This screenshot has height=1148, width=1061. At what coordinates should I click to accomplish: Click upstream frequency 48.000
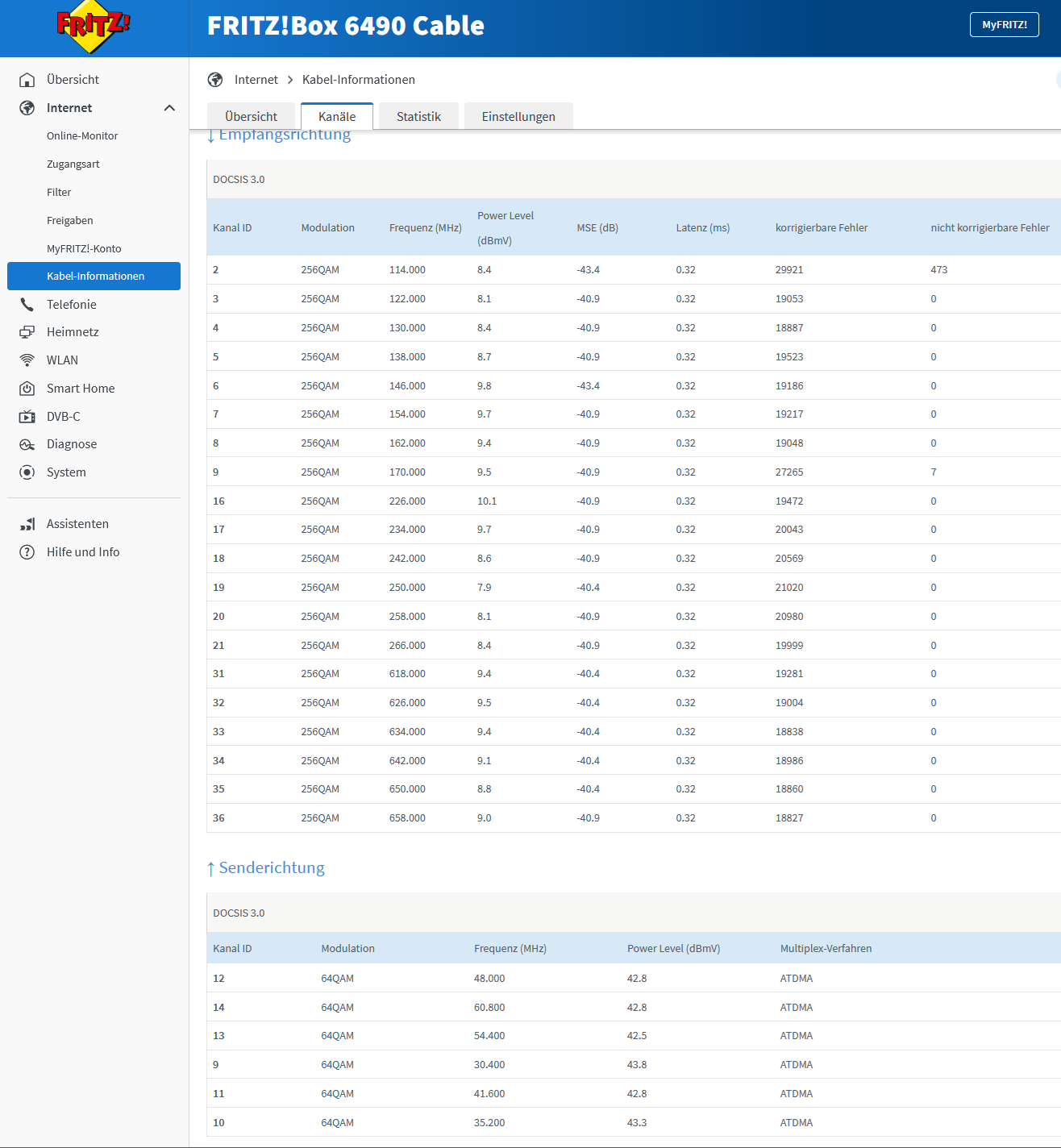coord(489,979)
